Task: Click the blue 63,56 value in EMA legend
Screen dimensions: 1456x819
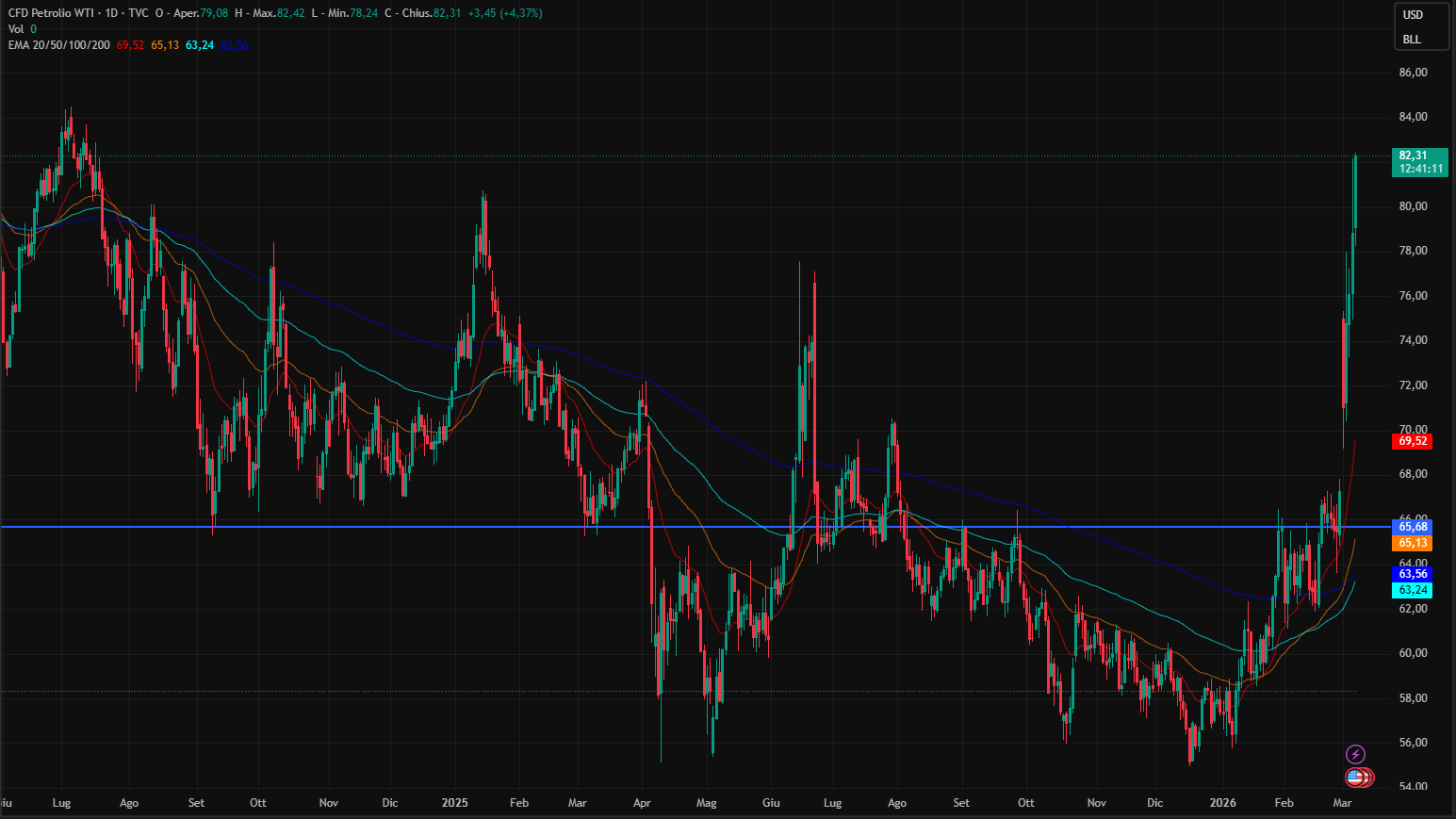Action: point(235,45)
